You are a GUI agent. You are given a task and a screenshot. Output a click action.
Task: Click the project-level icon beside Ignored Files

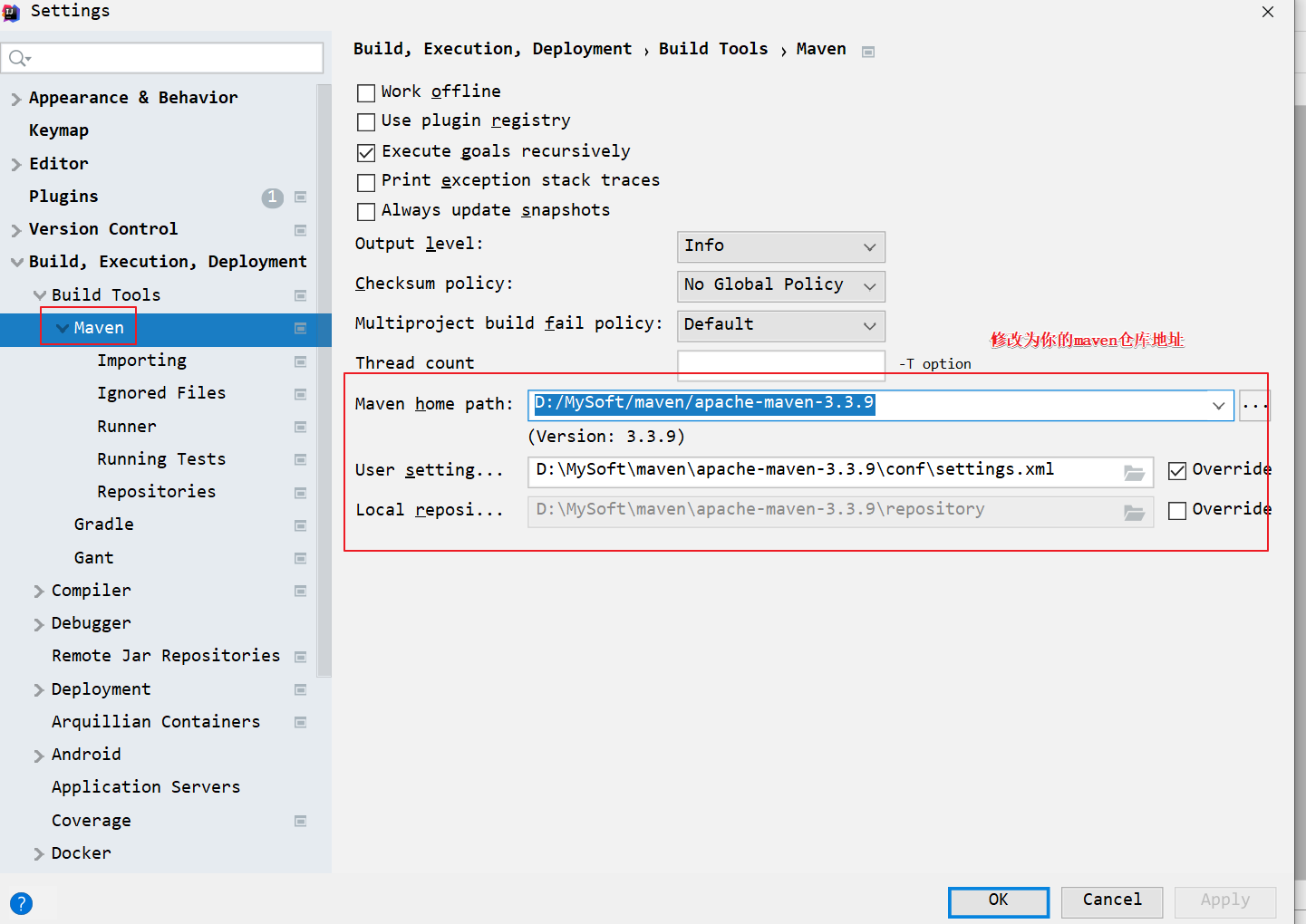click(301, 394)
